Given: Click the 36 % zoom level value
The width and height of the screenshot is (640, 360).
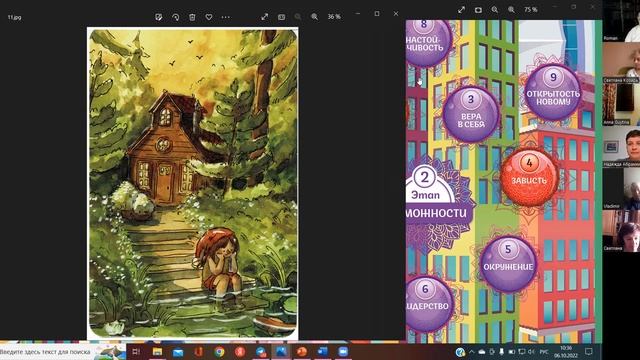Looking at the screenshot, I should pos(334,17).
